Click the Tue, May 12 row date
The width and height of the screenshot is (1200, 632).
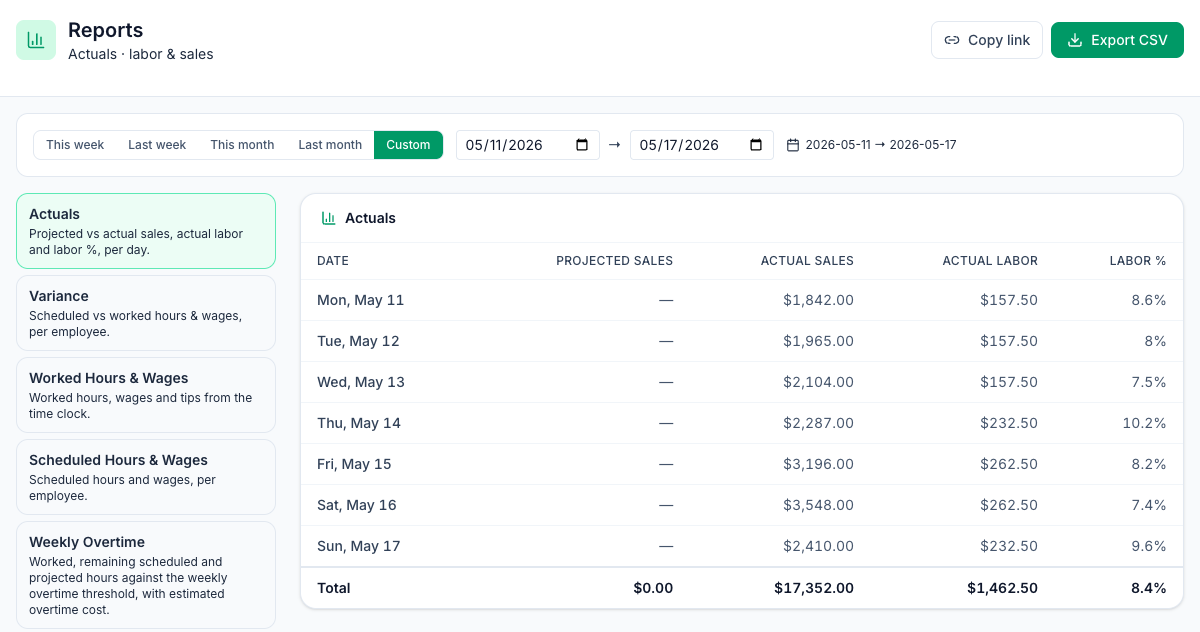click(358, 341)
